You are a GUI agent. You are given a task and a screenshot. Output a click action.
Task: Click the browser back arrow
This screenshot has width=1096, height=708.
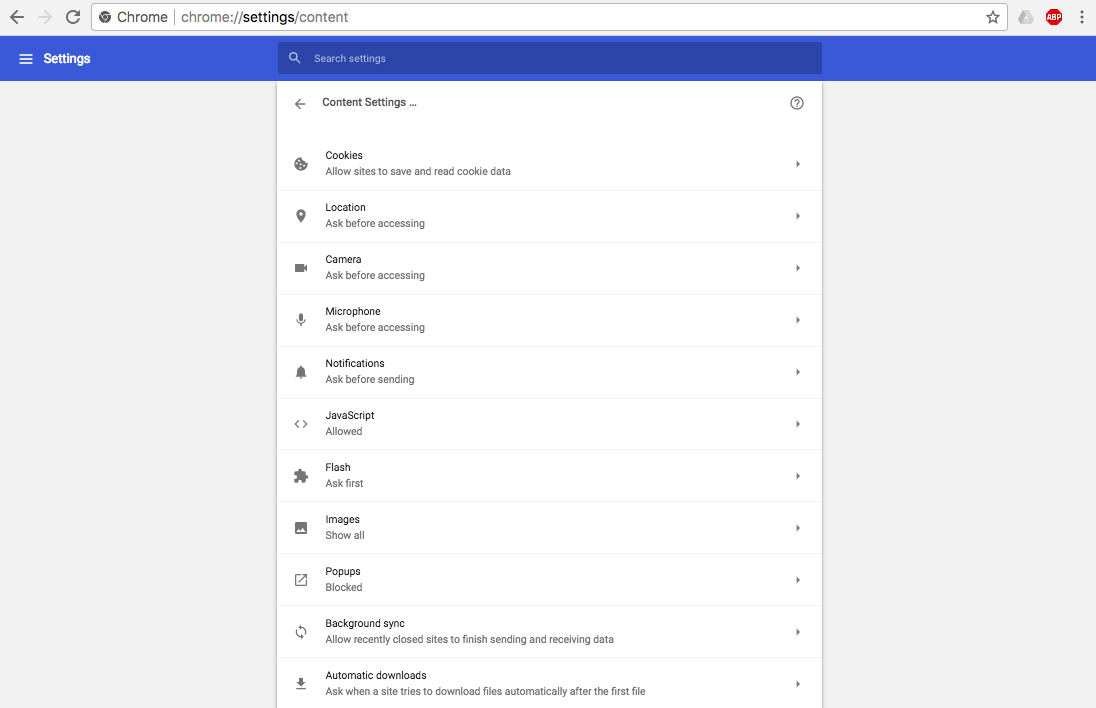tap(17, 17)
